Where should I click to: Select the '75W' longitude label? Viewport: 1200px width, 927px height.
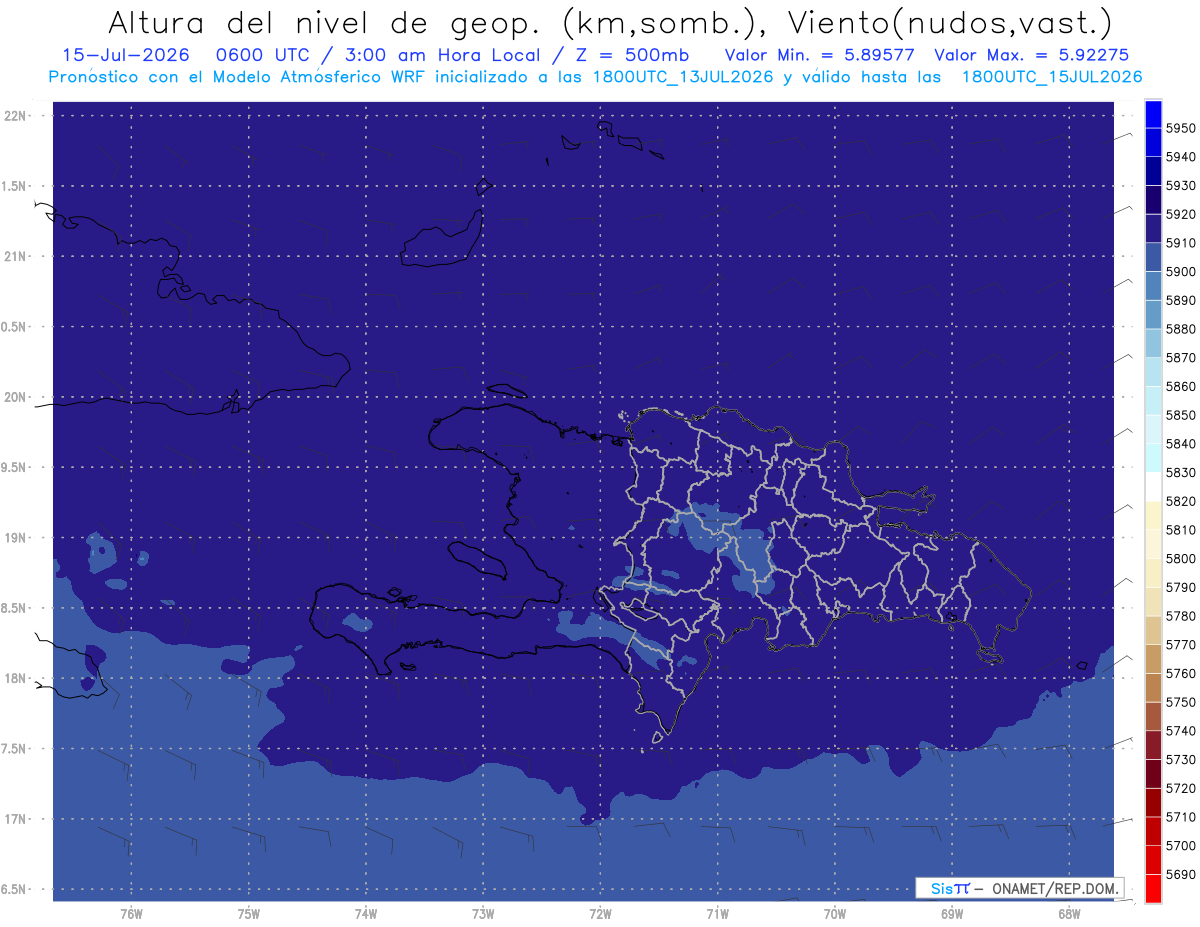point(248,914)
